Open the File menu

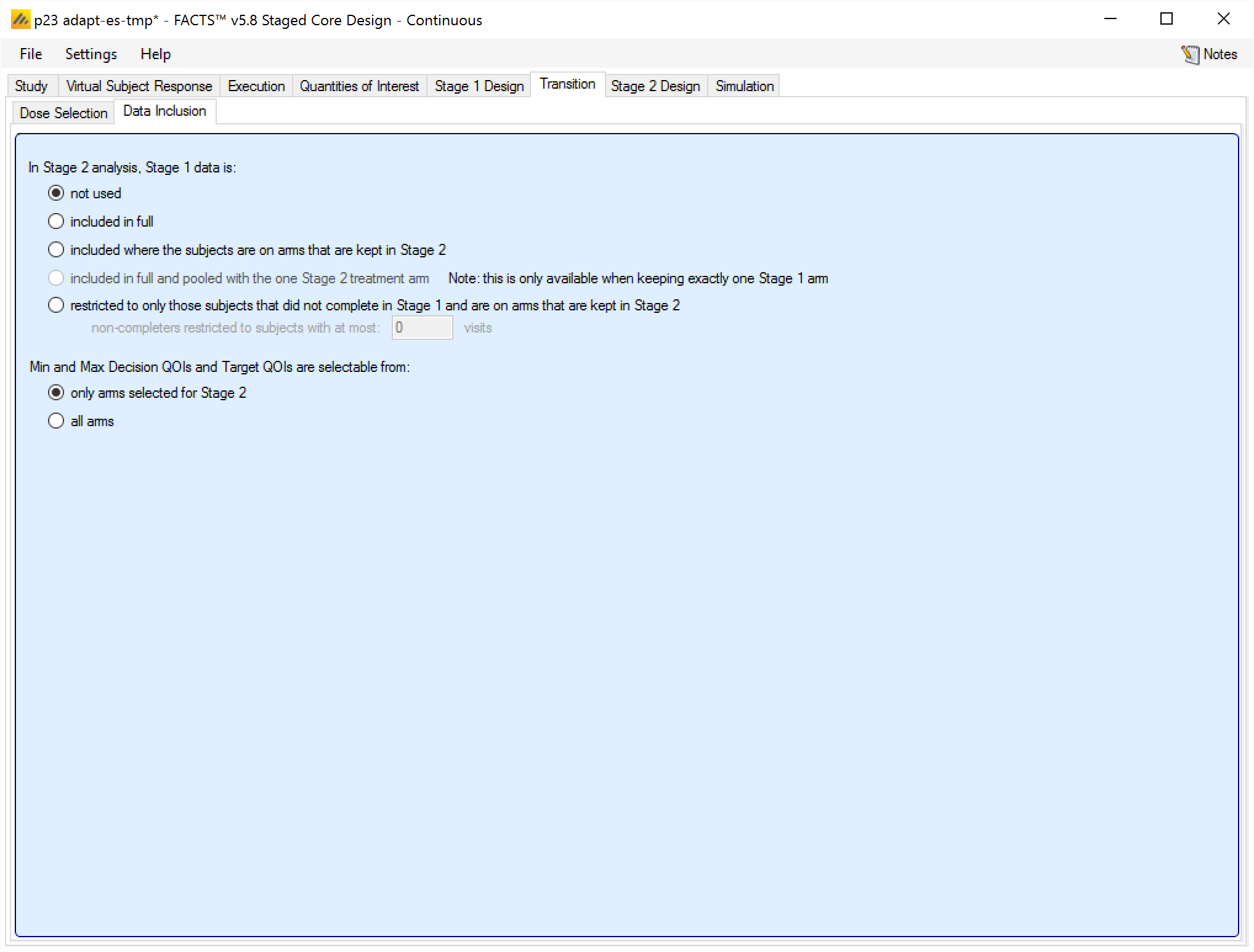tap(31, 54)
